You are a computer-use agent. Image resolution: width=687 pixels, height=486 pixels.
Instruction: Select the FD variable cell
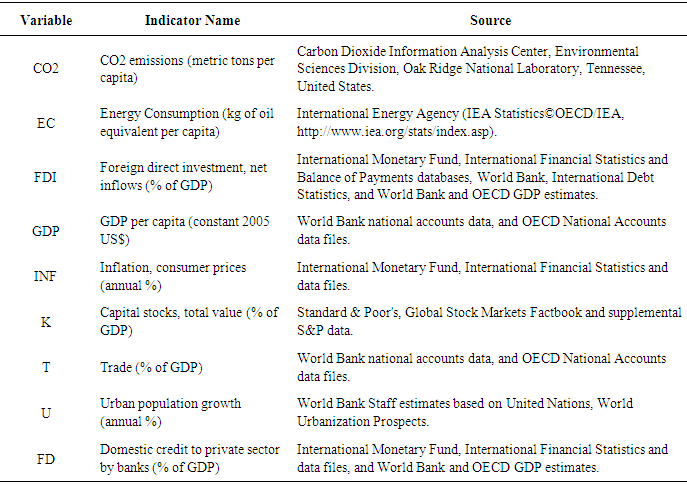pos(46,459)
